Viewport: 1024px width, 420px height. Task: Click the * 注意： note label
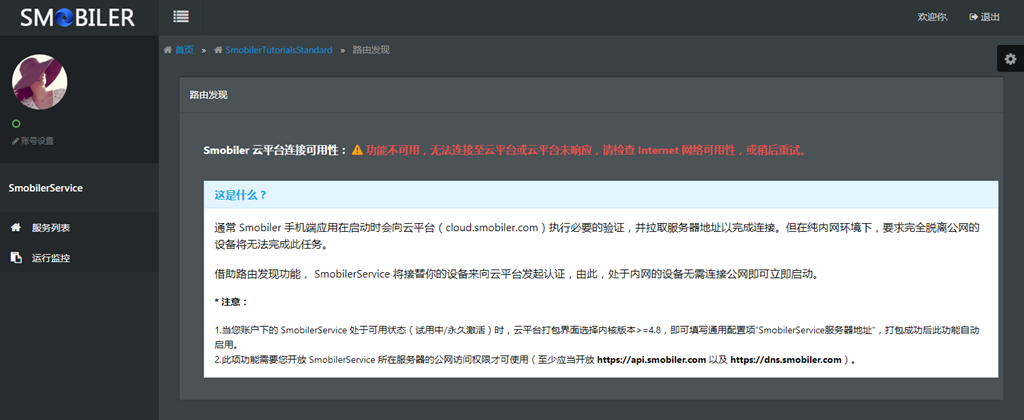231,302
